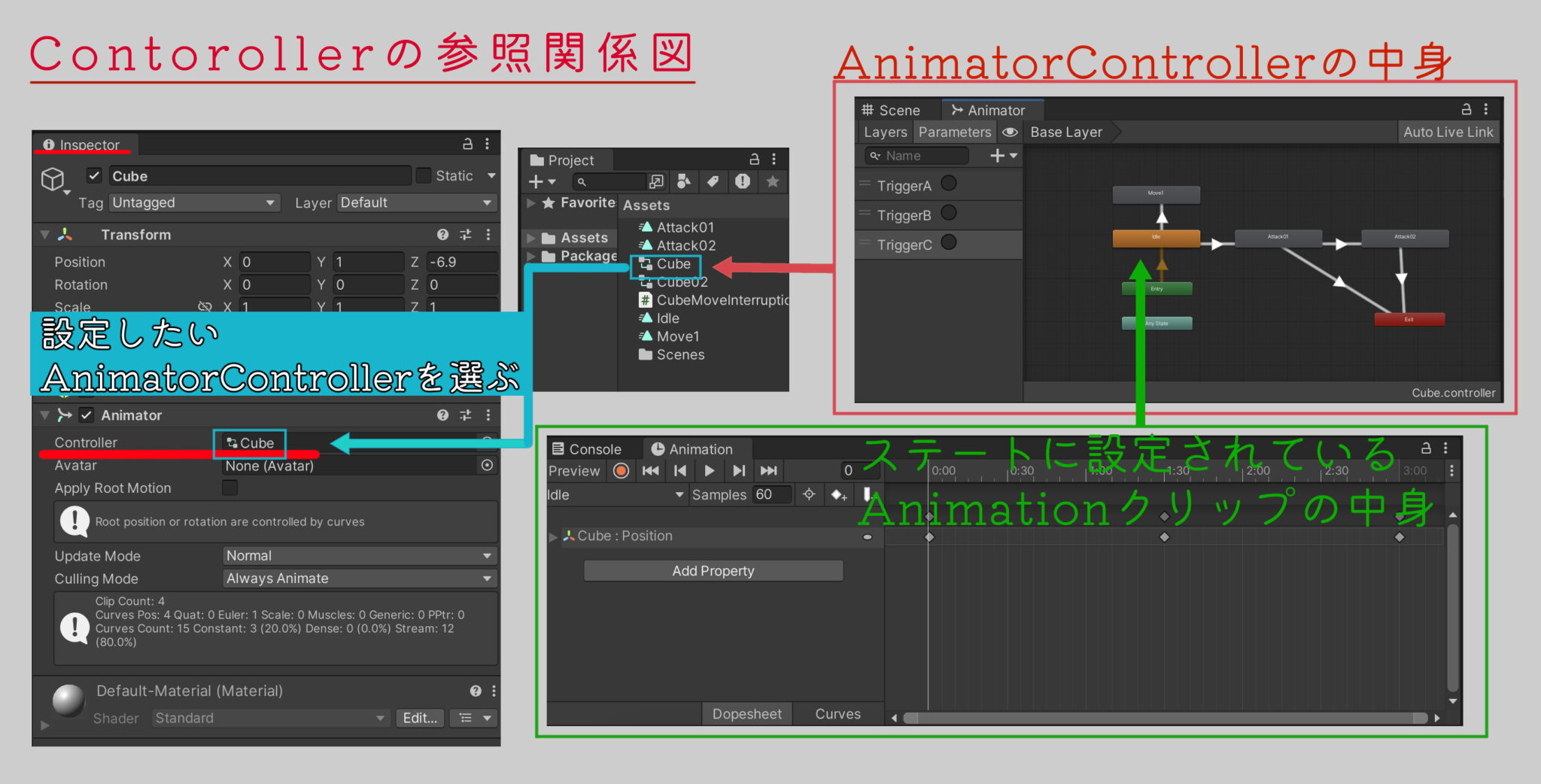Click the help icon on the Animator component
1541x784 pixels.
click(x=442, y=415)
